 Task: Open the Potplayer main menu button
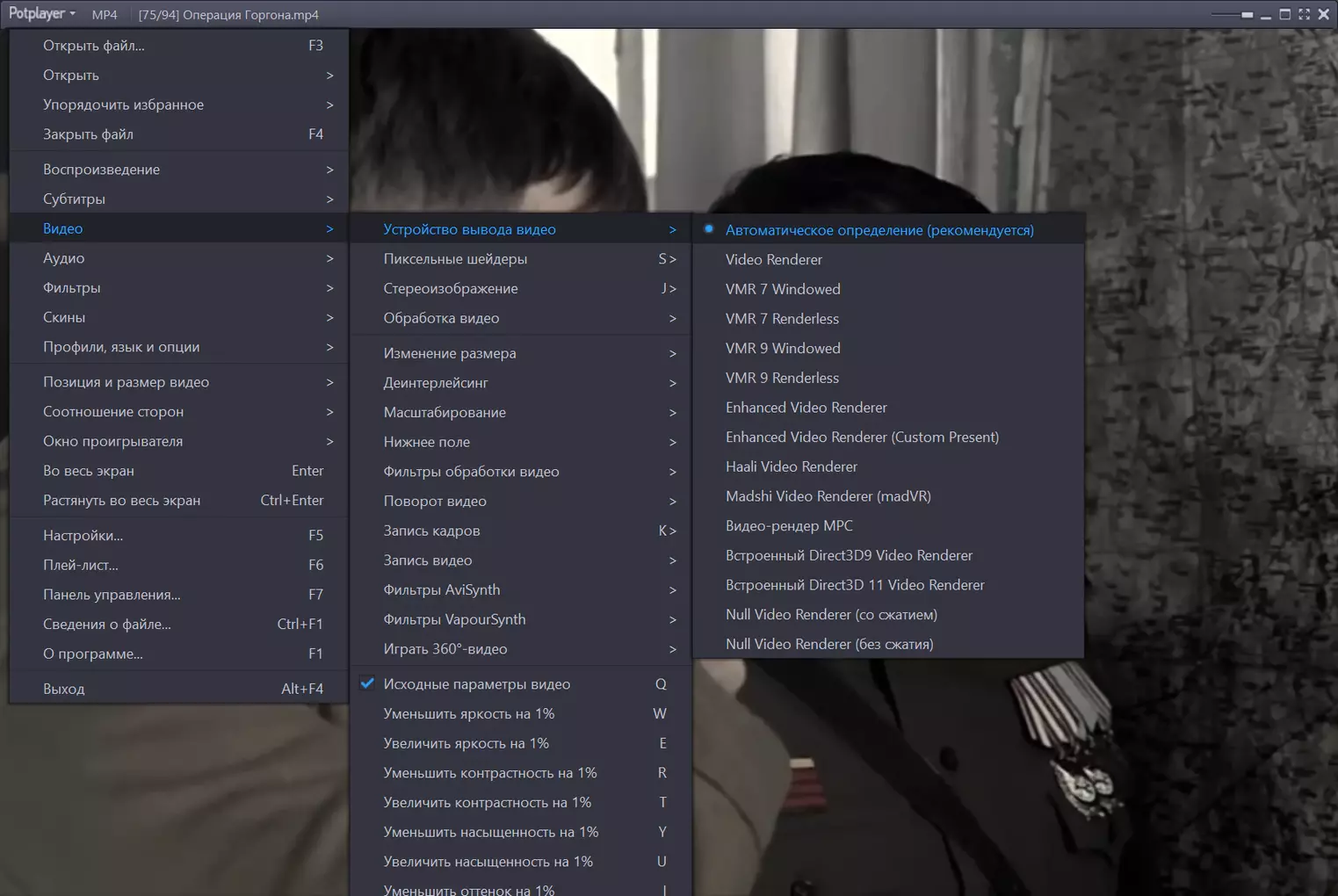(41, 14)
